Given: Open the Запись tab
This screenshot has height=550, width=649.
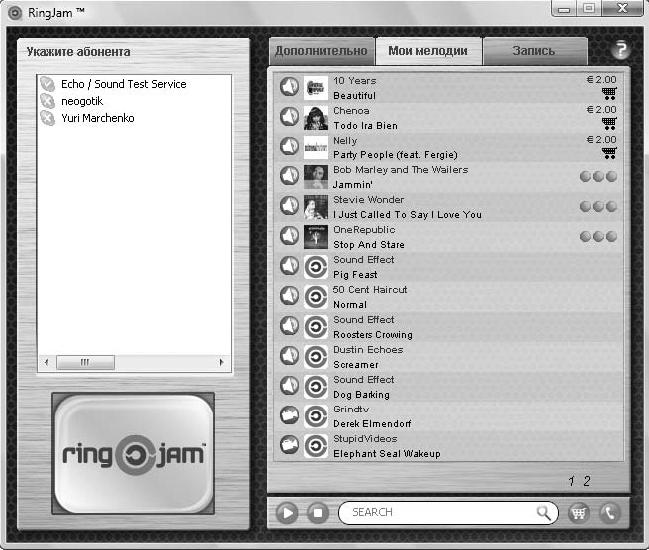Looking at the screenshot, I should click(x=534, y=51).
